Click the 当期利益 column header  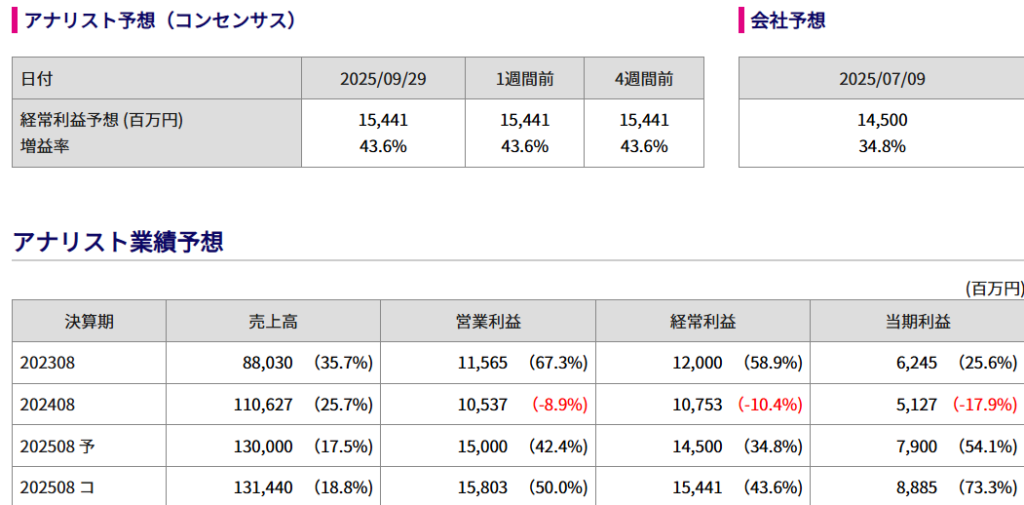click(917, 321)
